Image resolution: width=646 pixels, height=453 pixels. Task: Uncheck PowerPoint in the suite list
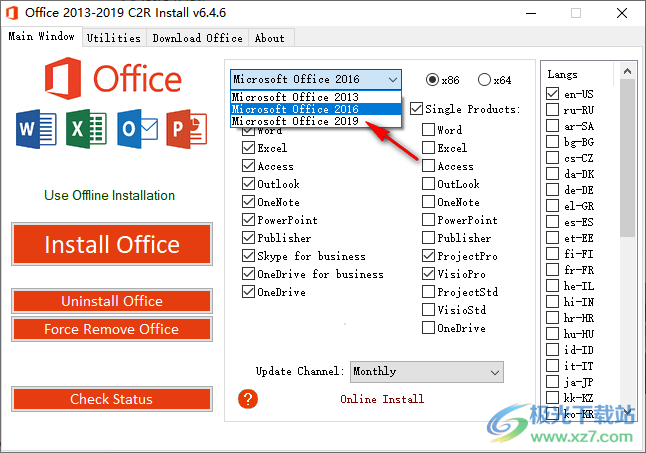(248, 219)
